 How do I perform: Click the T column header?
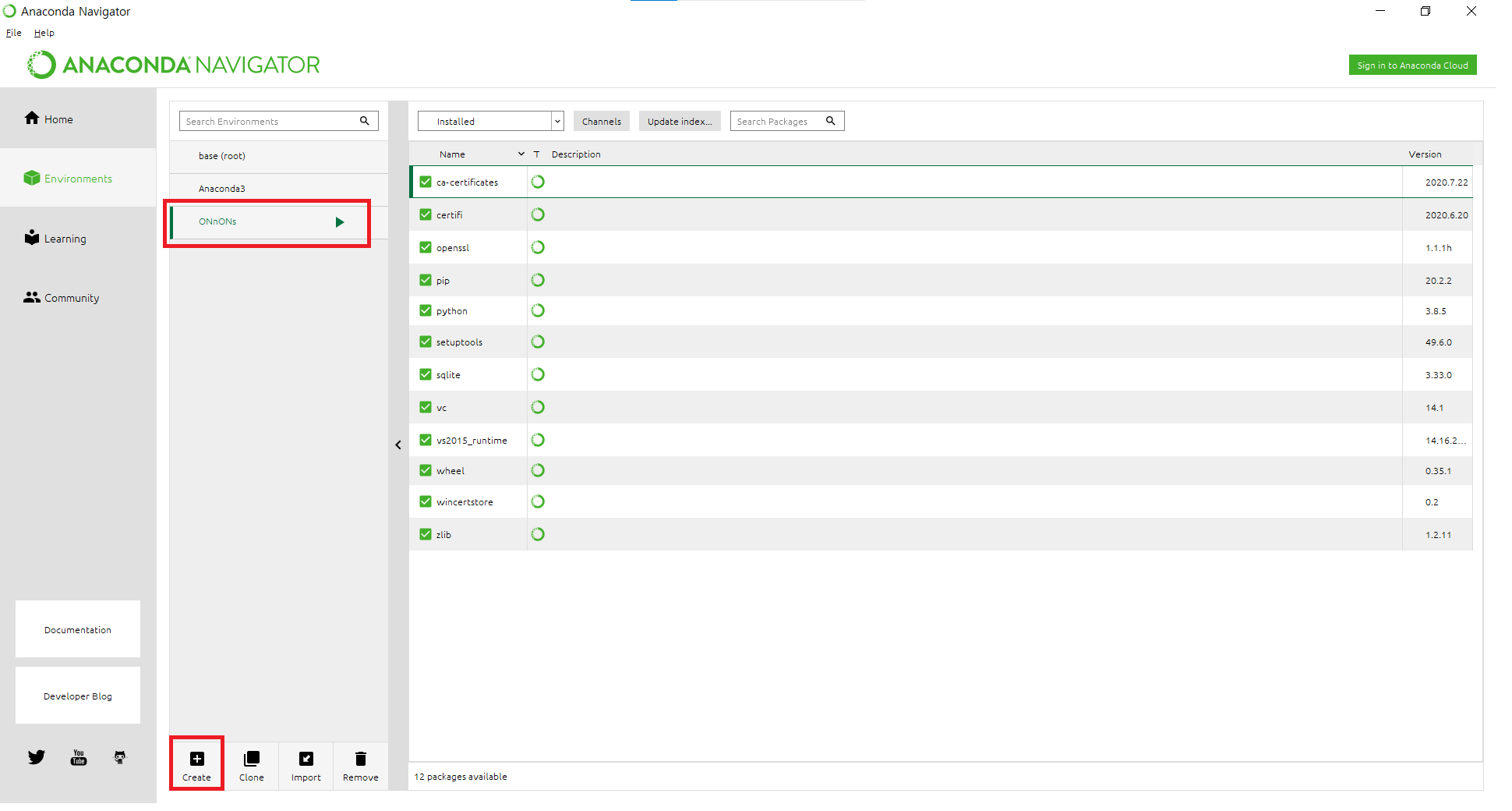536,154
